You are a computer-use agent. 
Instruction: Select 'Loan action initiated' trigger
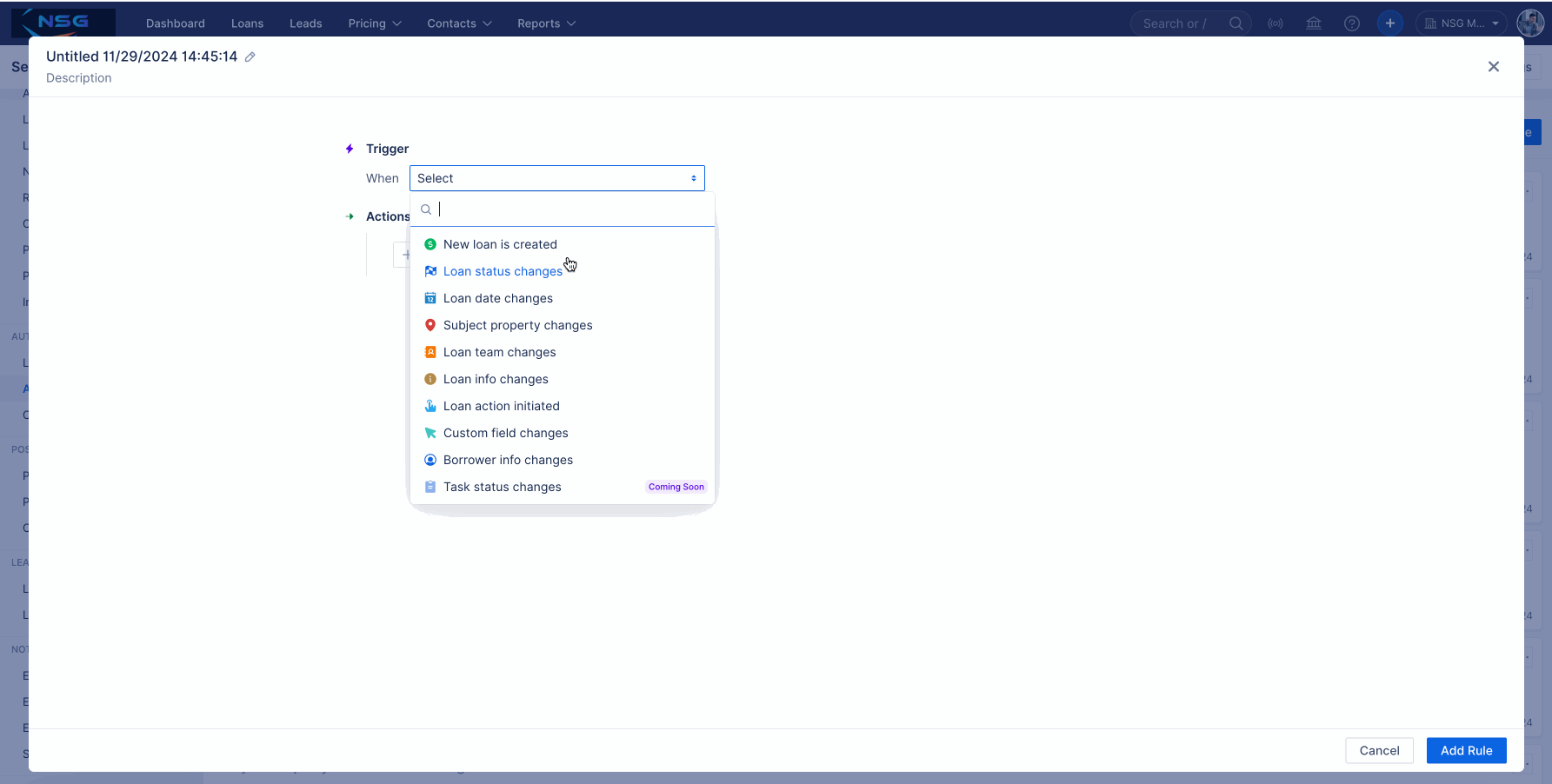coord(563,406)
